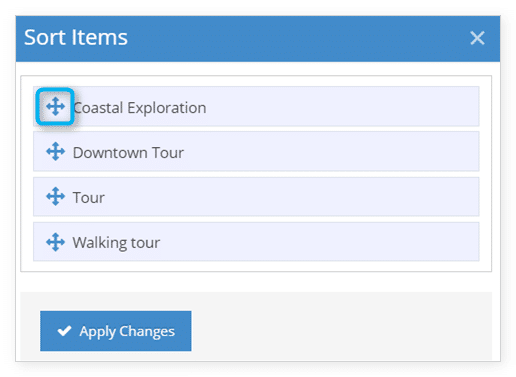Click the Tour item label

(89, 198)
